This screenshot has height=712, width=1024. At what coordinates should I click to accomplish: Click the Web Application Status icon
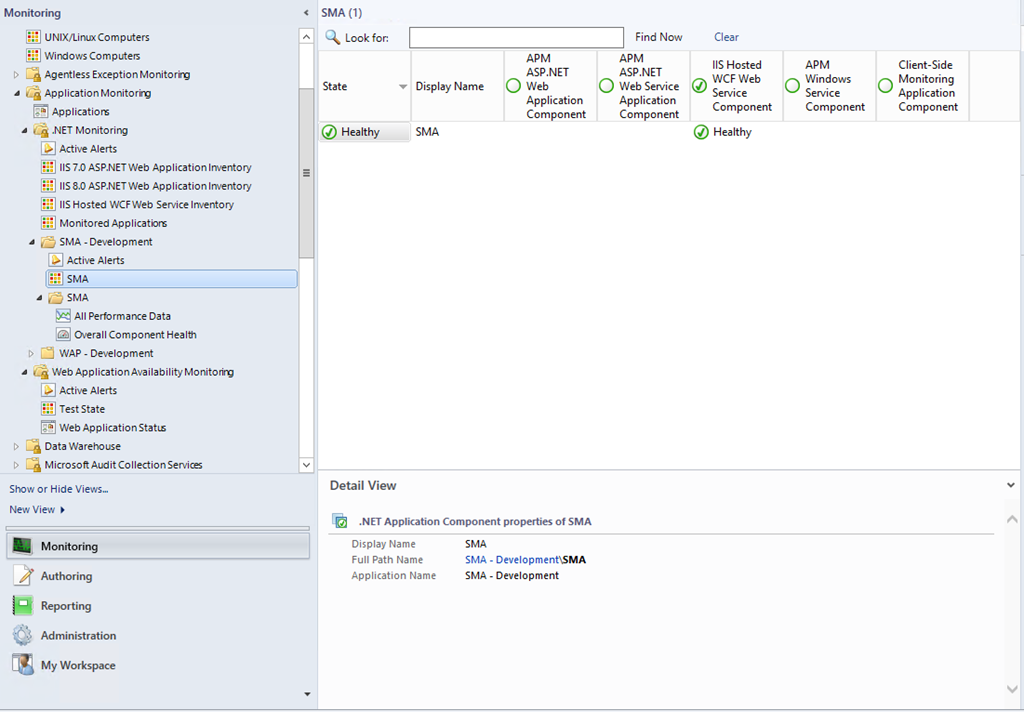(x=48, y=428)
